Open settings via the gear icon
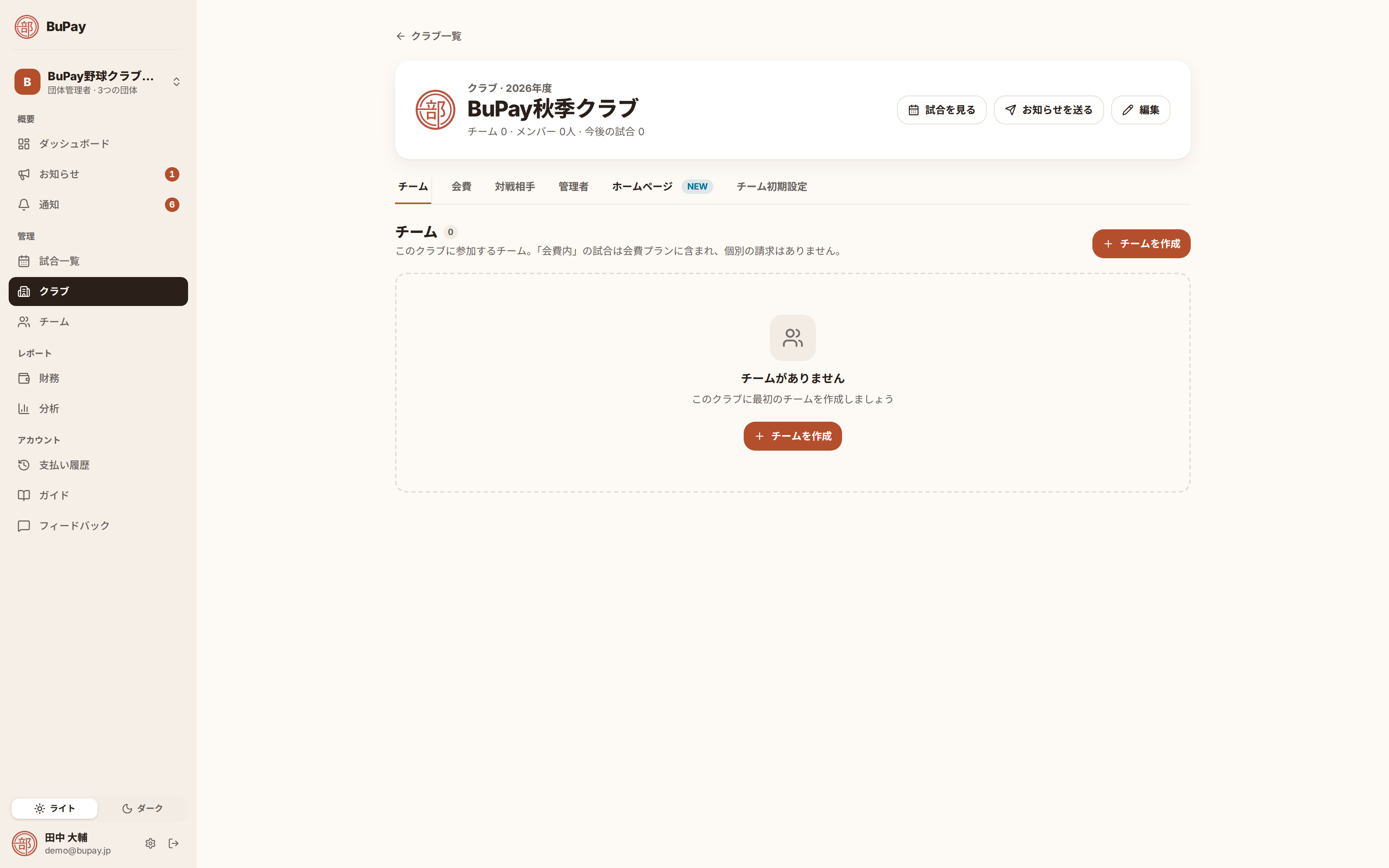 pyautogui.click(x=150, y=843)
